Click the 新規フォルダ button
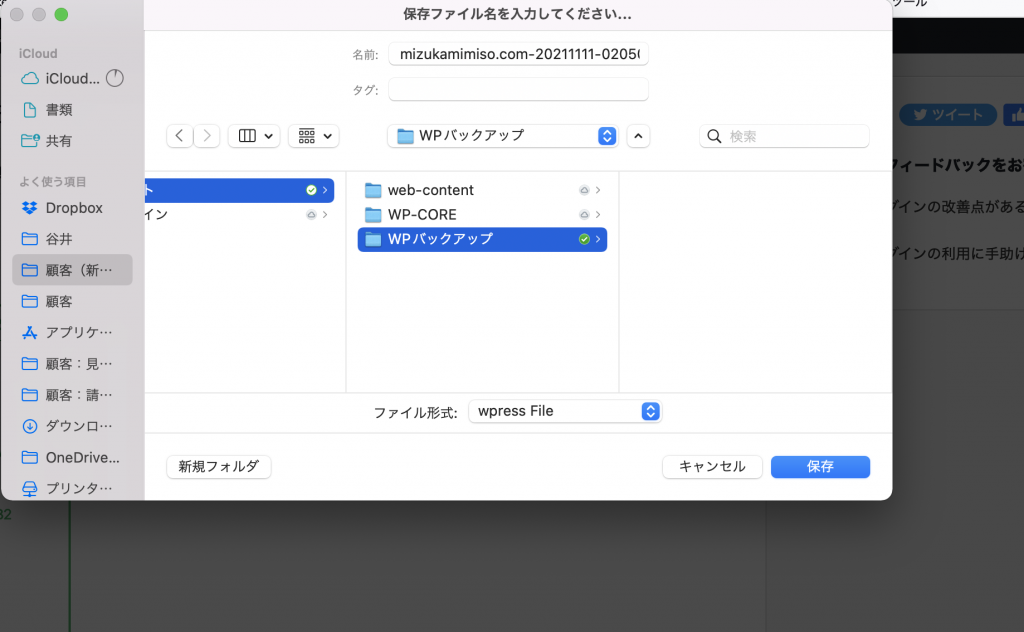This screenshot has width=1024, height=632. tap(218, 466)
